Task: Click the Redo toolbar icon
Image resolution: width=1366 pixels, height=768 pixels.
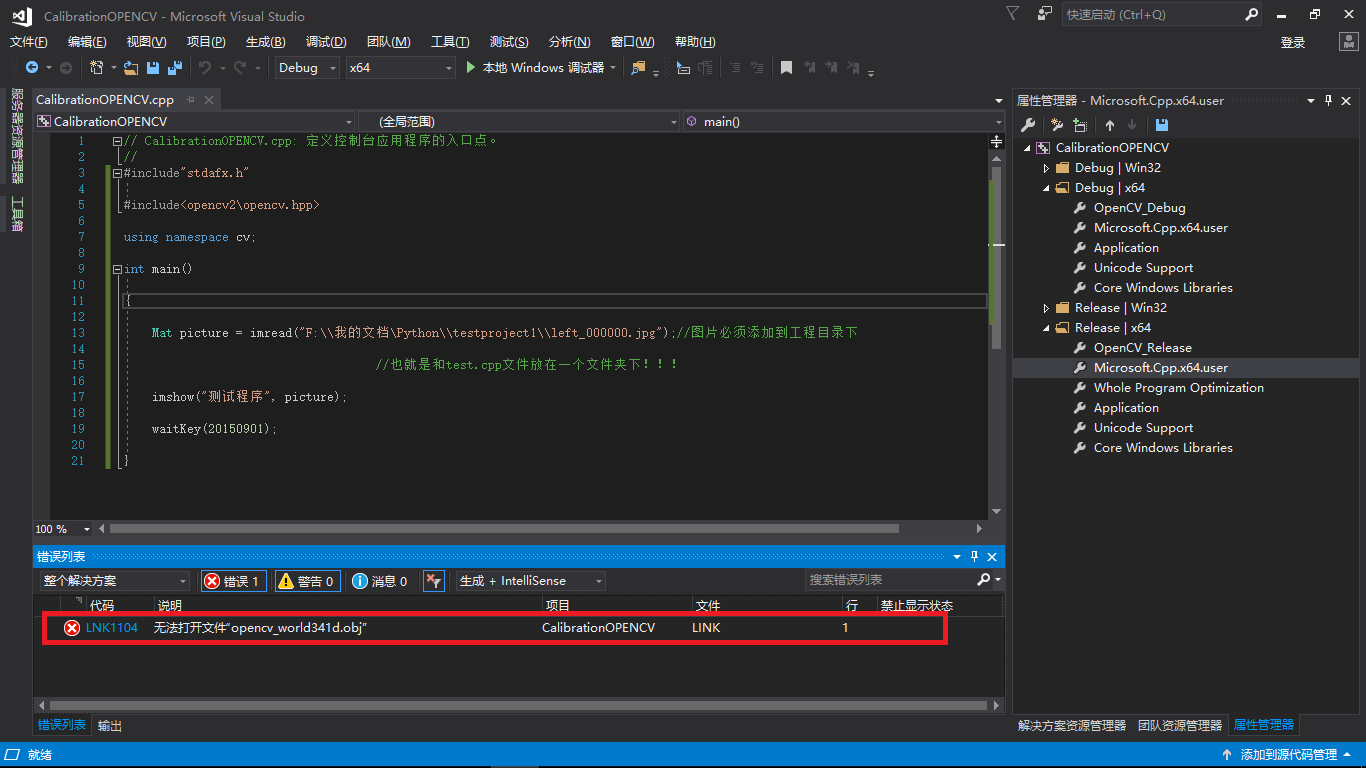Action: pos(240,68)
